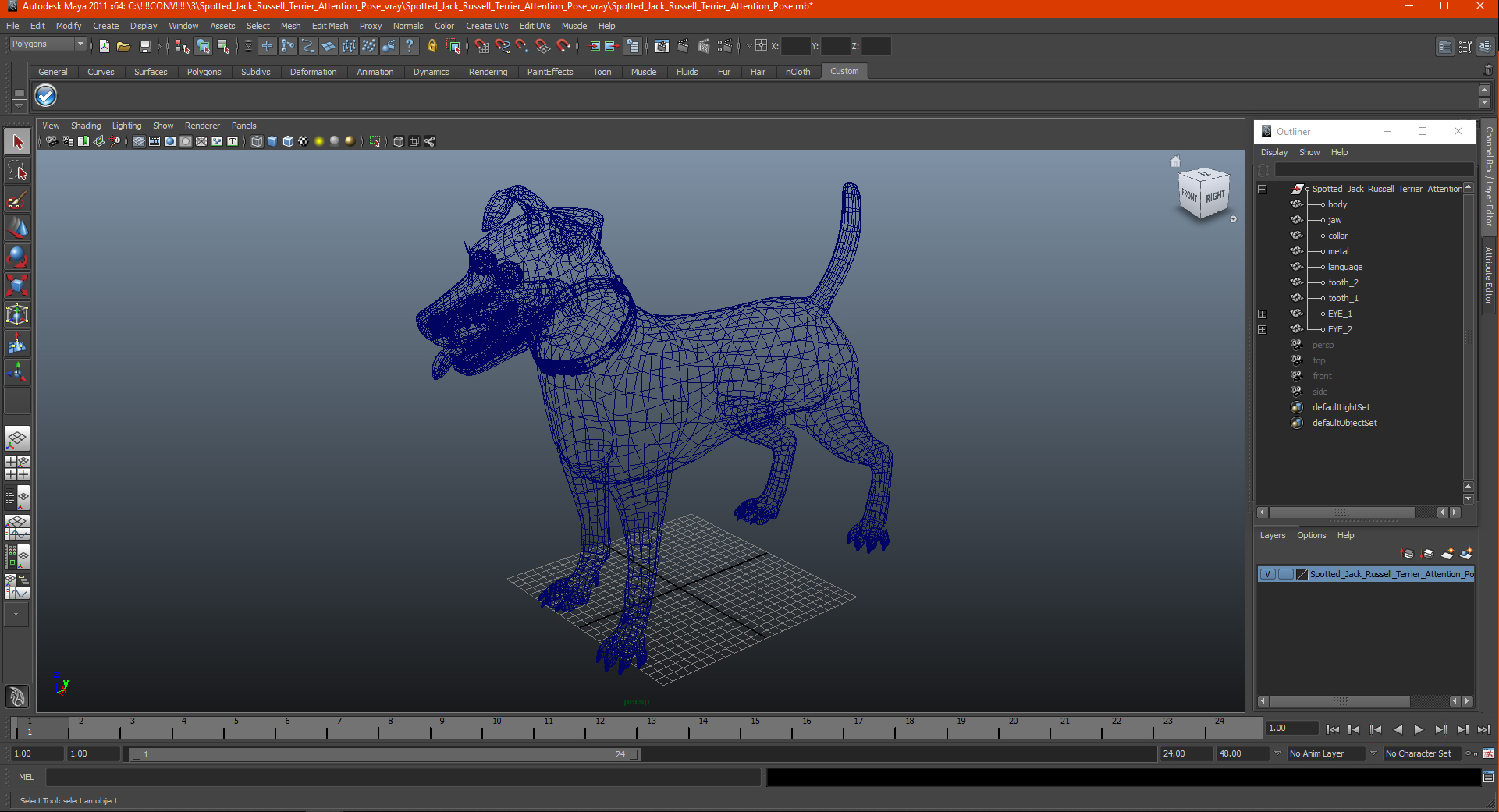The width and height of the screenshot is (1499, 812).
Task: Toggle highlight selection mode
Action: tap(453, 46)
